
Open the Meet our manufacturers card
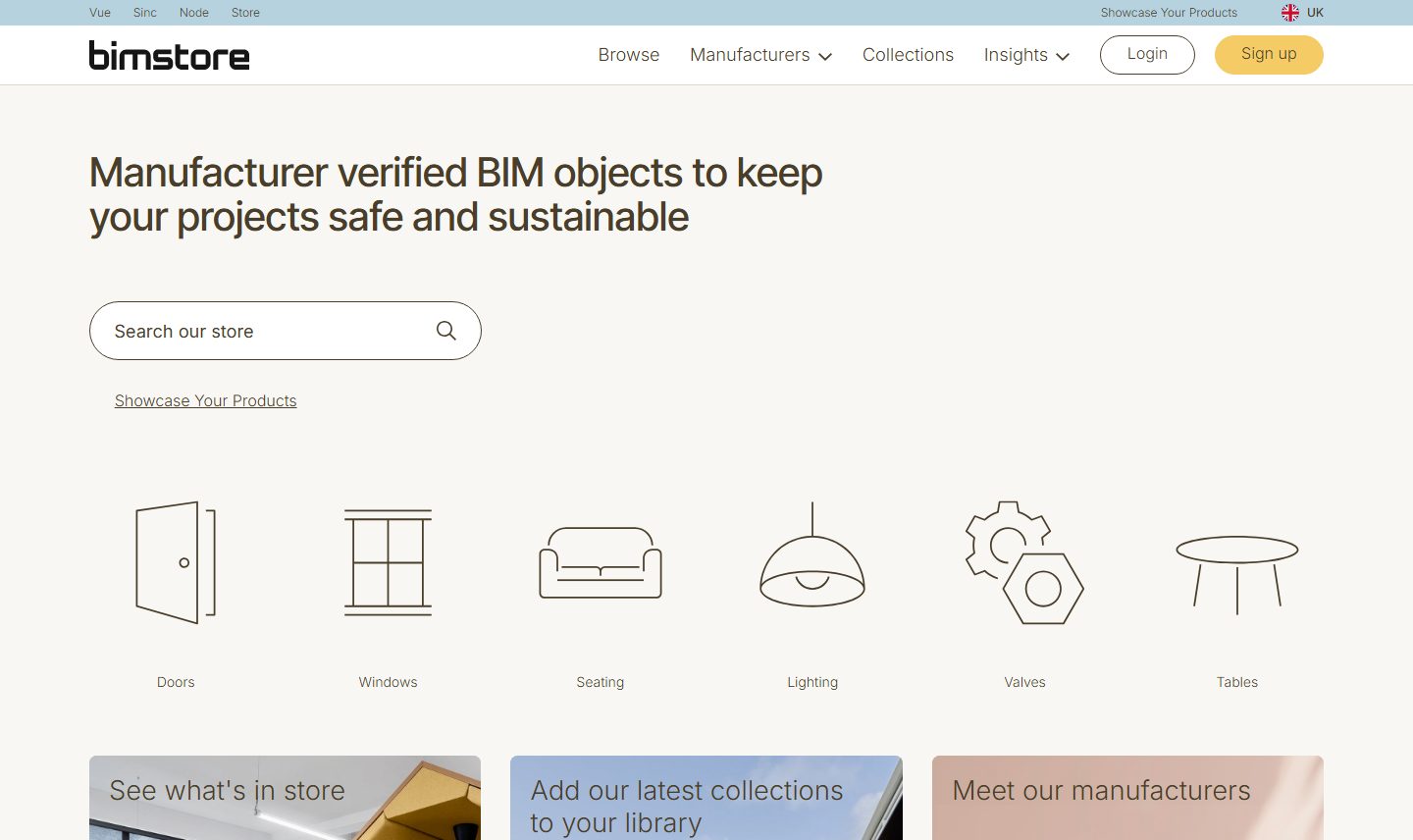pyautogui.click(x=1127, y=798)
